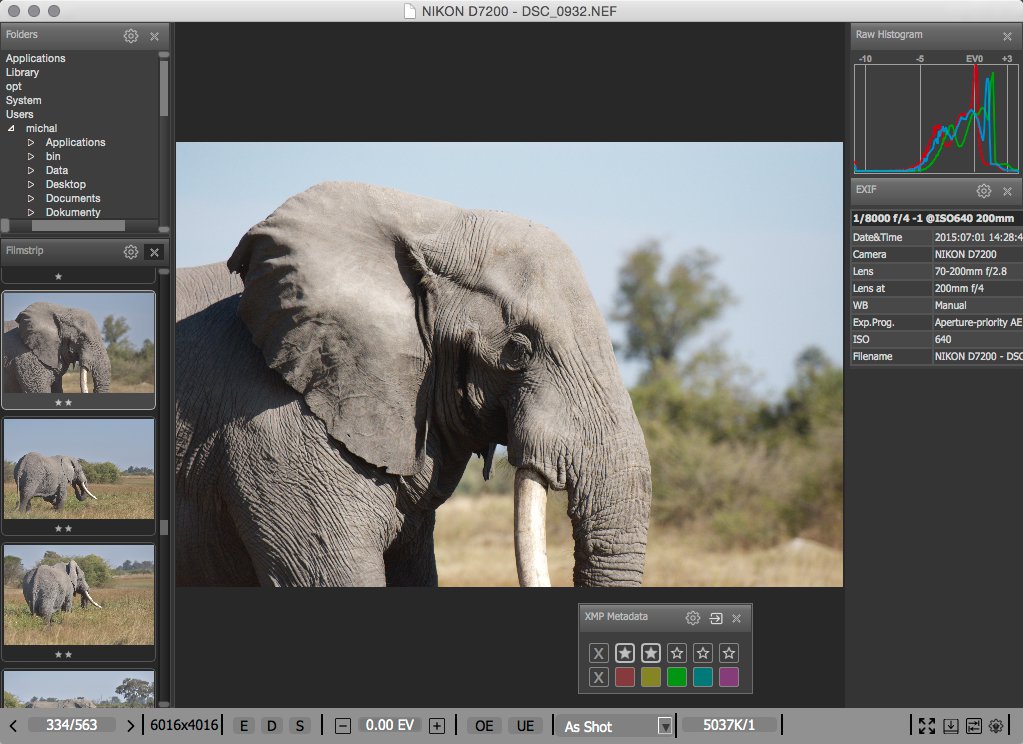Select the Users folder
This screenshot has width=1023, height=744.
click(20, 114)
